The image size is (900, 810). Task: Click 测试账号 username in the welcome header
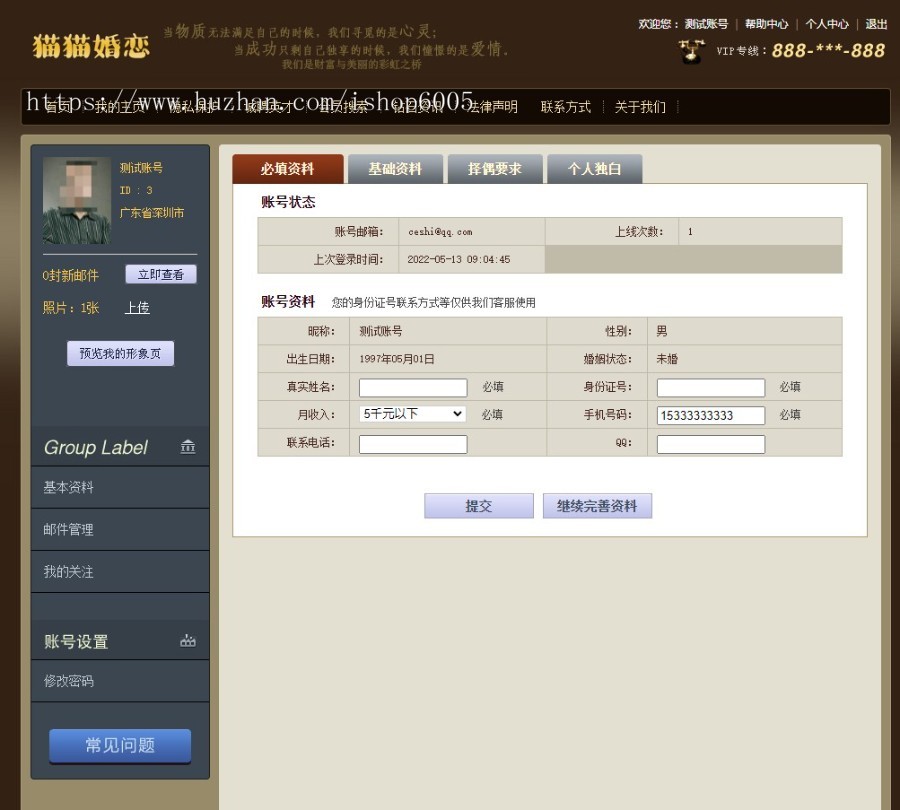[706, 24]
